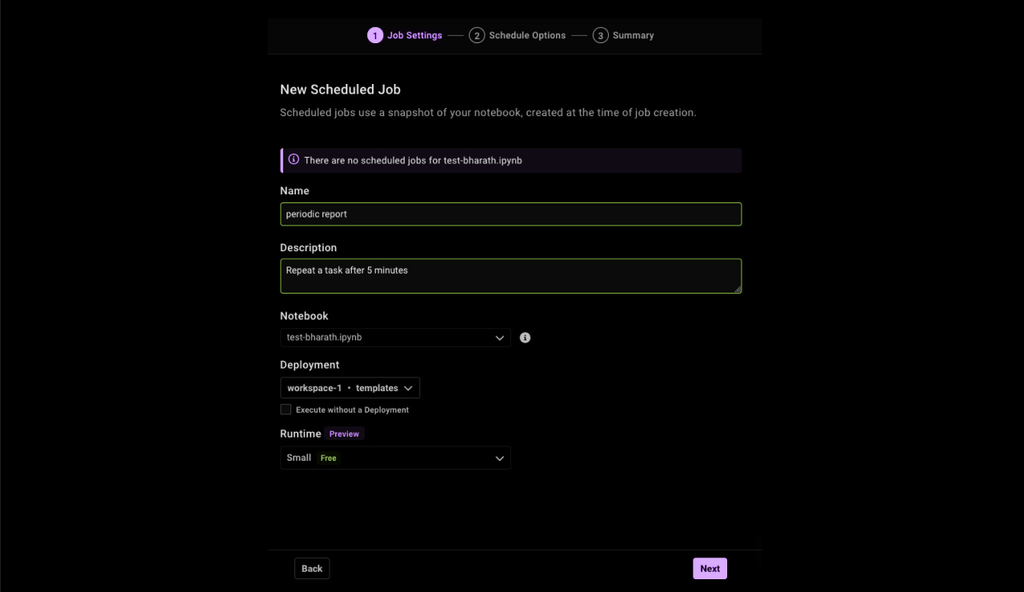
Task: Click the chevron arrow in the Runtime dropdown
Action: click(x=500, y=458)
